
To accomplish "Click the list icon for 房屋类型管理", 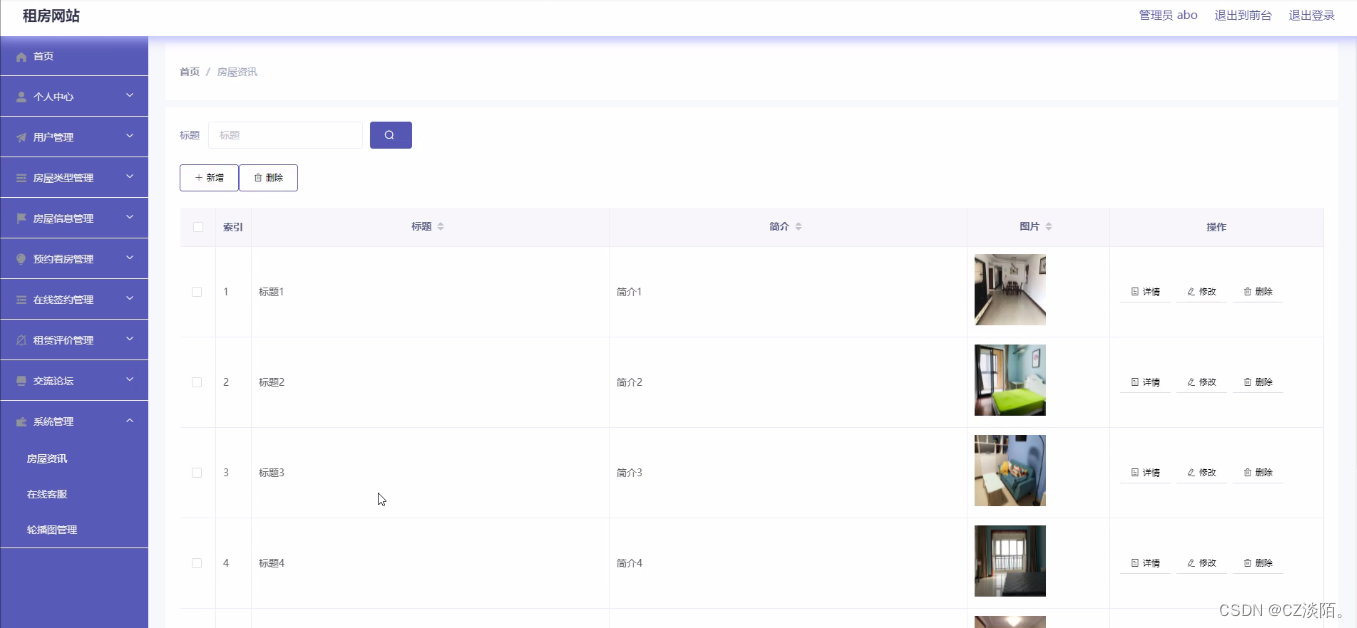I will coord(21,178).
